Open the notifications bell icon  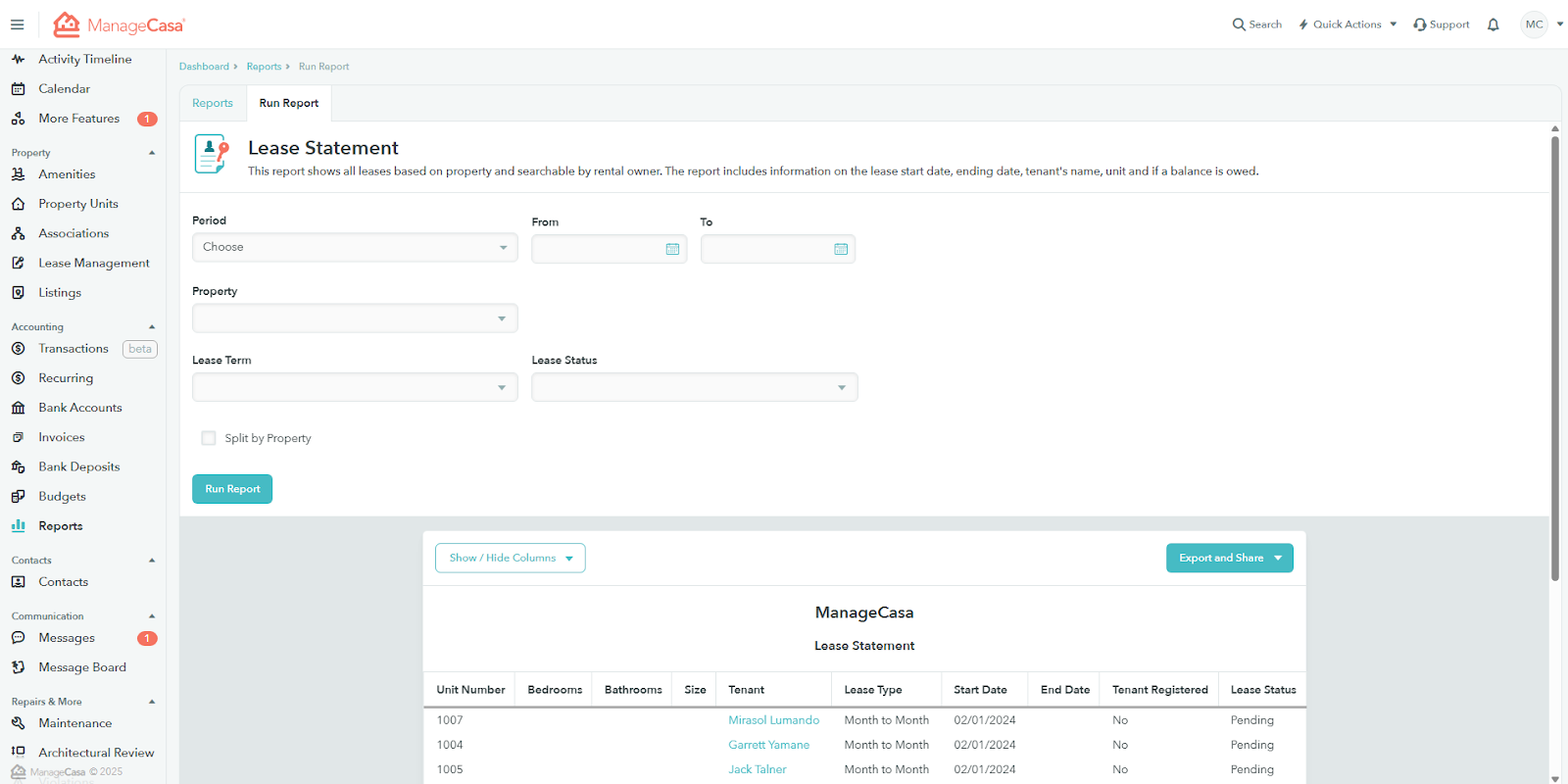tap(1494, 24)
